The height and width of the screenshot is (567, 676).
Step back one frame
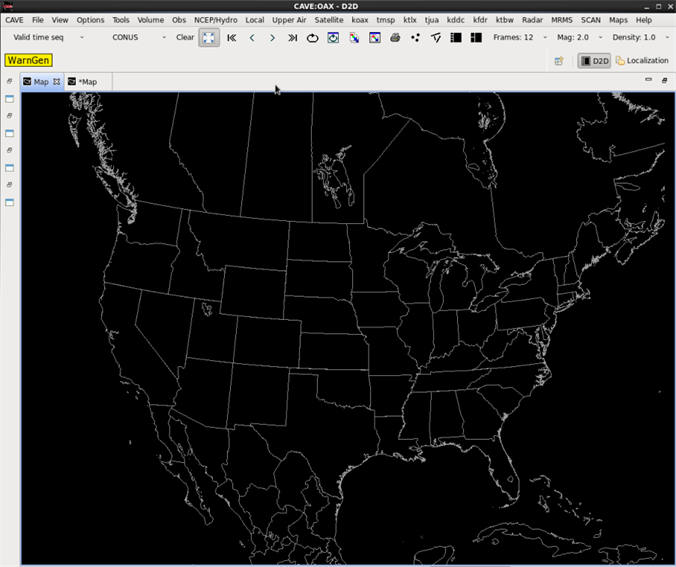[x=252, y=38]
